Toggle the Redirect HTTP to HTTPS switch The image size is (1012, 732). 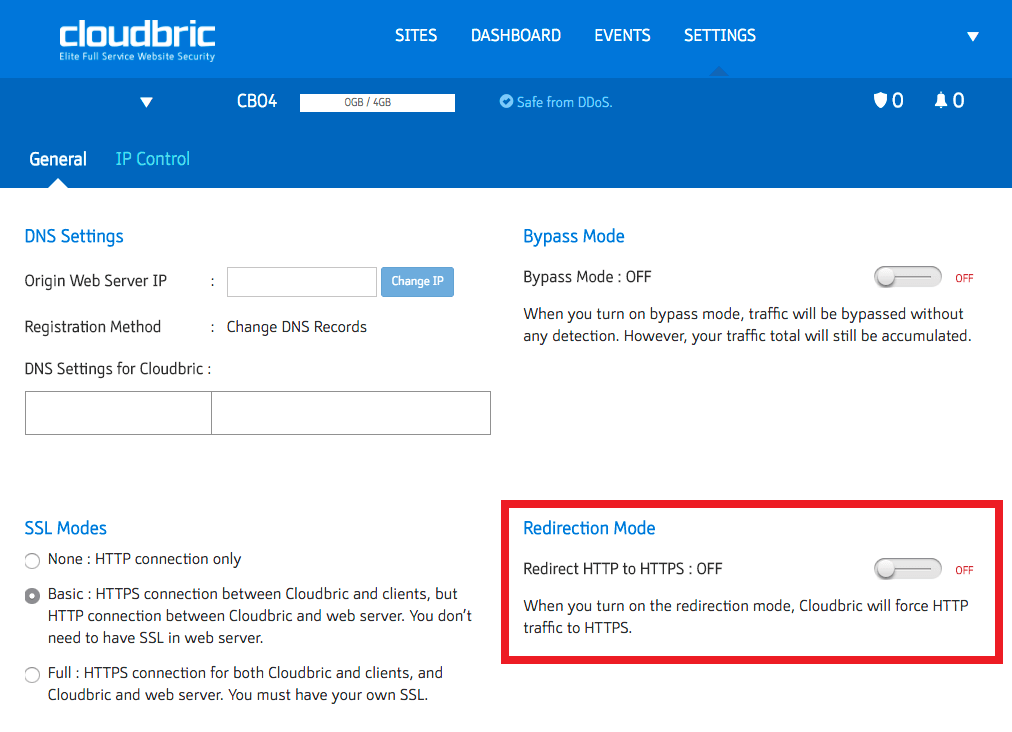pos(907,569)
